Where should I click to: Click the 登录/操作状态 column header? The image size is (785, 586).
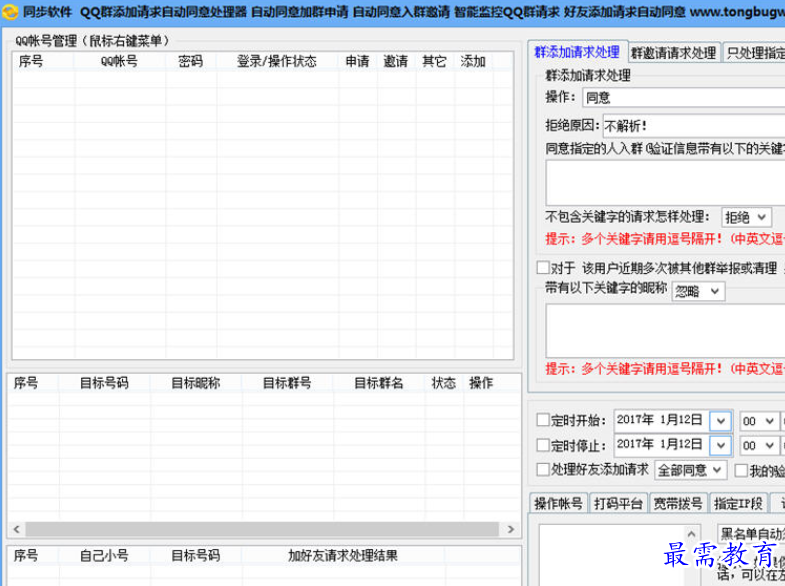[x=277, y=62]
